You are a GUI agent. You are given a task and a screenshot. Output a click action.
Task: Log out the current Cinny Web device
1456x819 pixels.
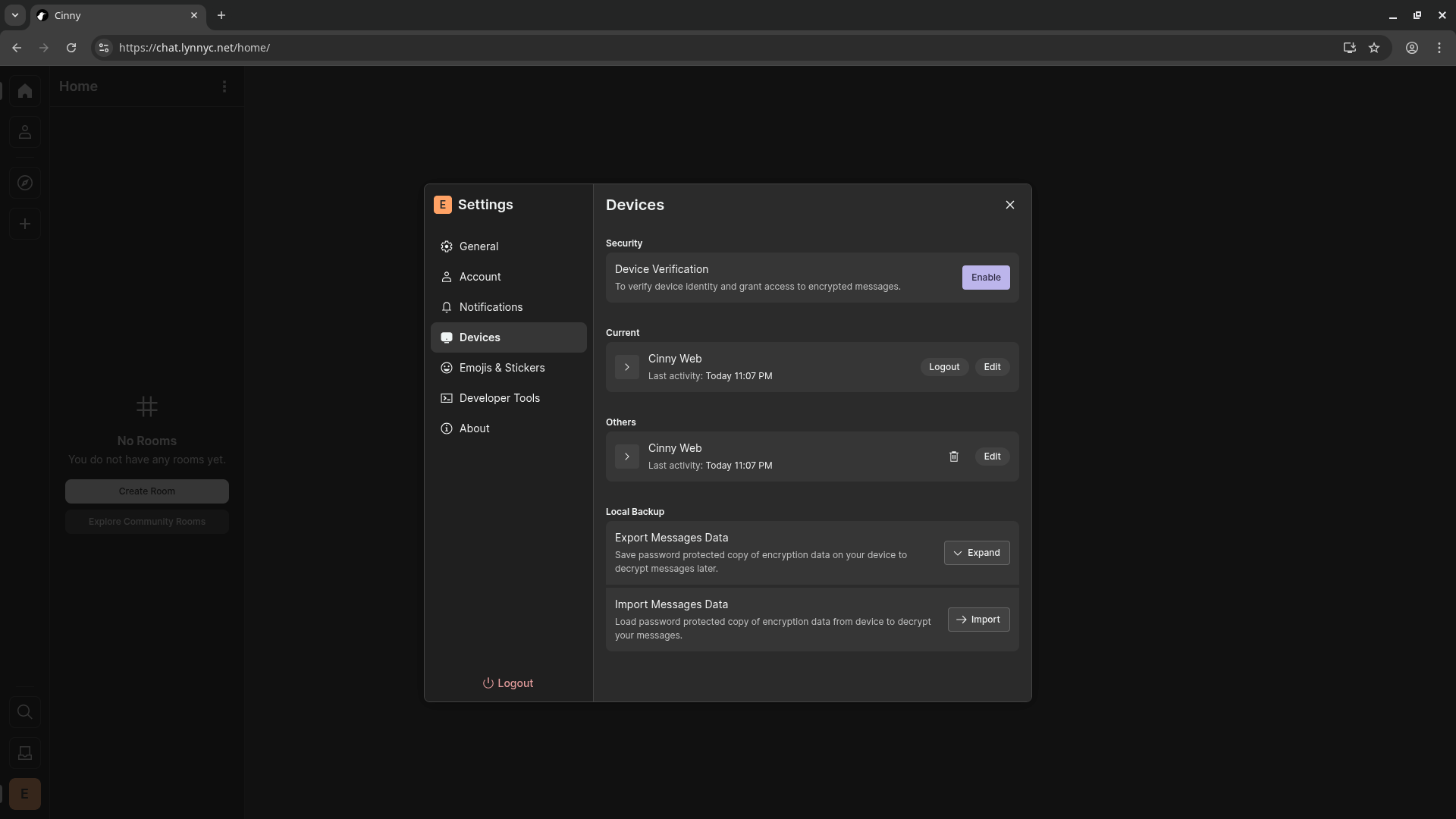point(944,367)
